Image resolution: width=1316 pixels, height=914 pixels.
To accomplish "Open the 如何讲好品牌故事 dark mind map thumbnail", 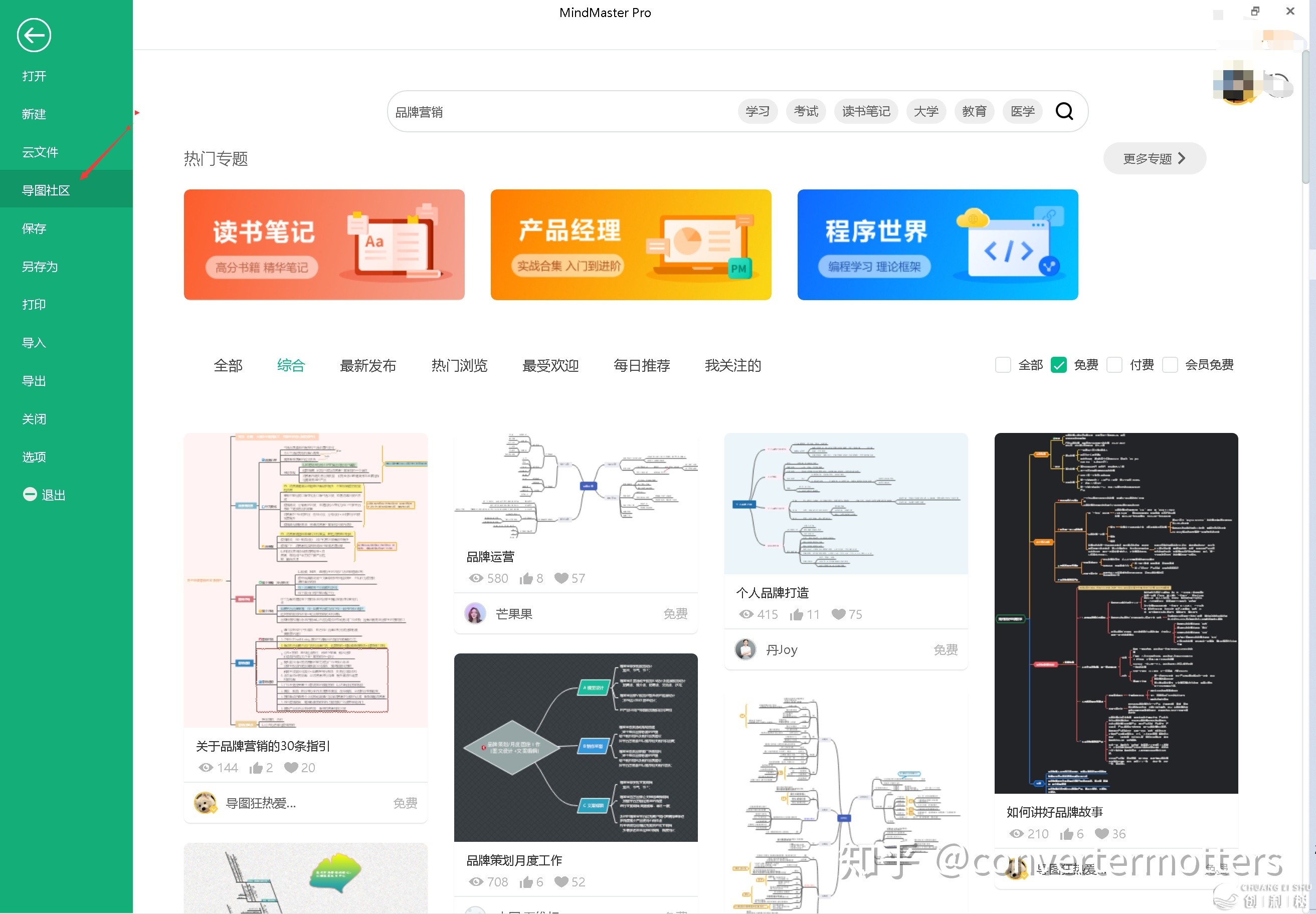I will pyautogui.click(x=1116, y=613).
